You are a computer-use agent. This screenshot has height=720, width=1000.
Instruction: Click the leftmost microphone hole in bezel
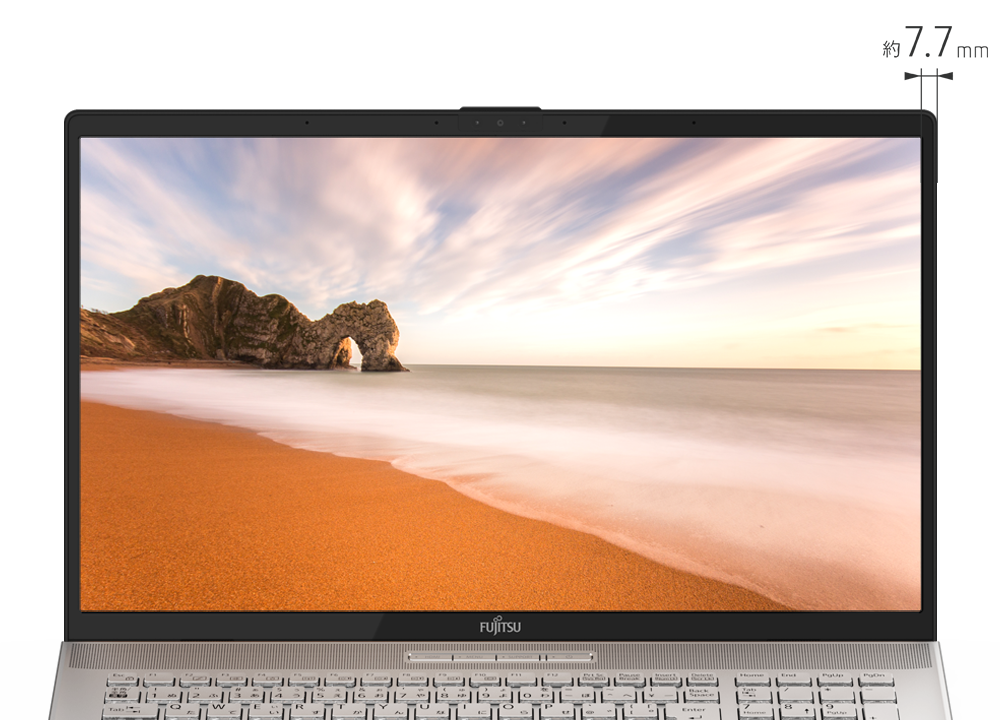[306, 123]
